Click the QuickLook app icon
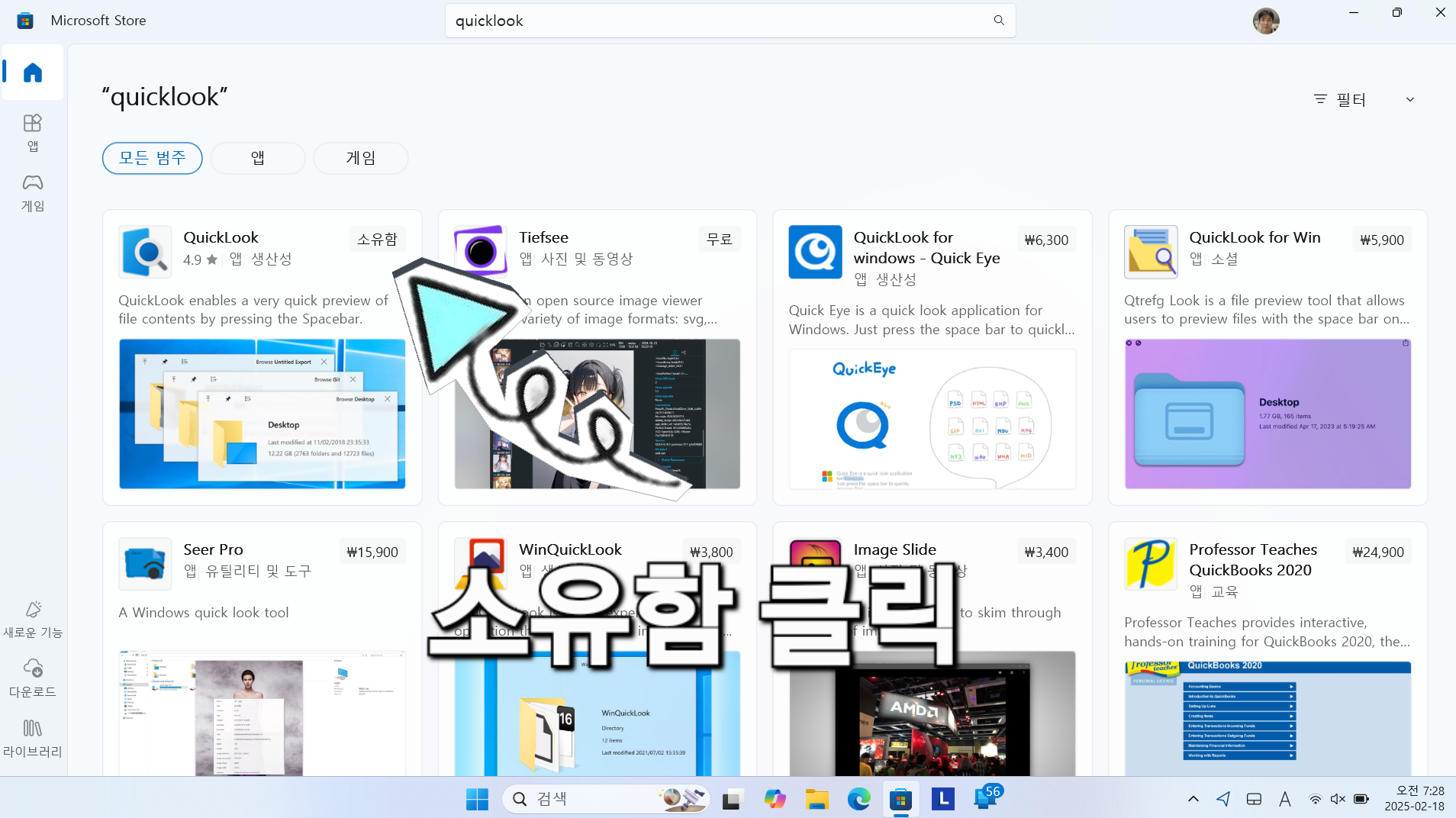 point(145,251)
